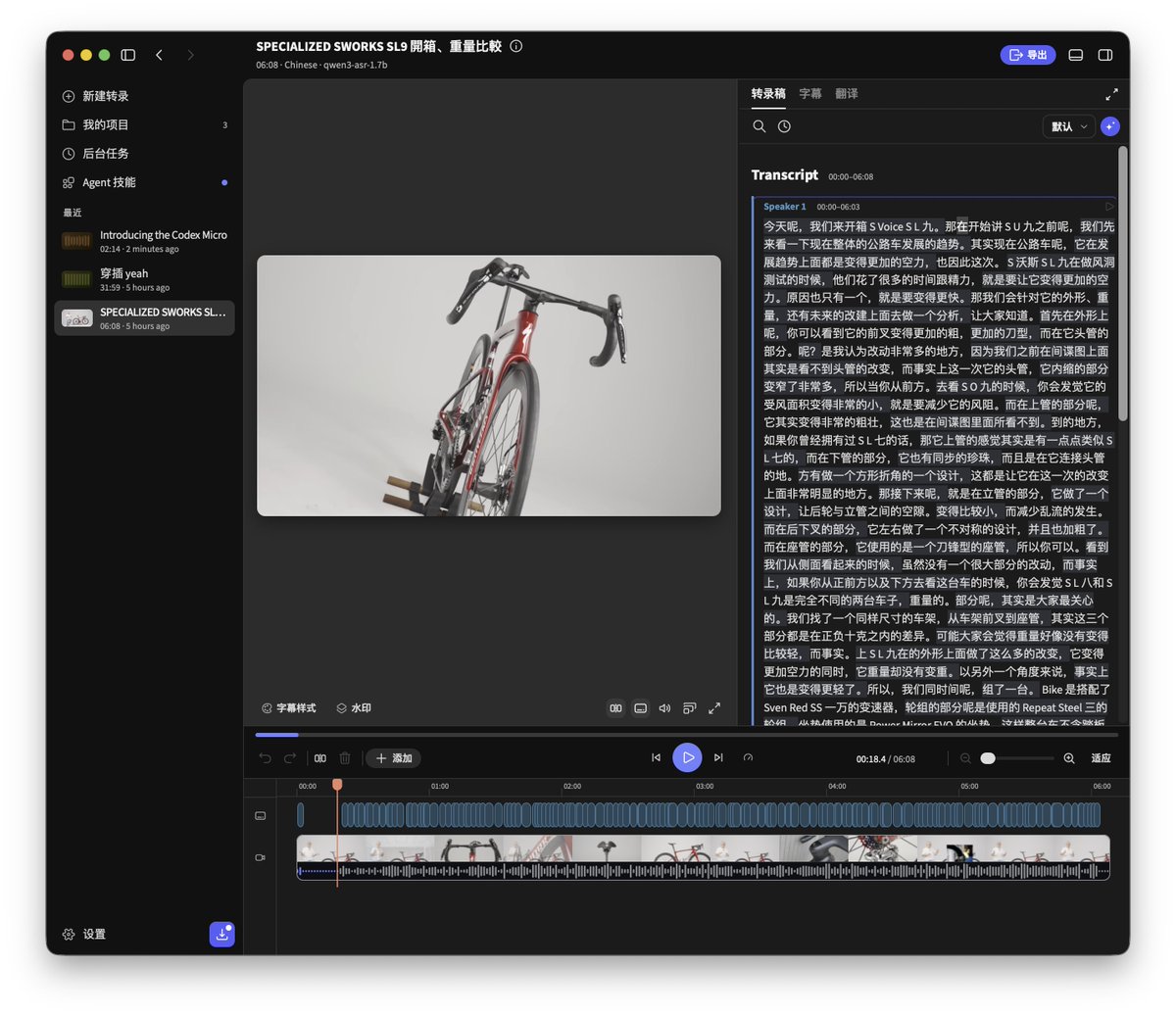The image size is (1176, 1016).
Task: Toggle the subtitle display icon under video
Action: (640, 708)
